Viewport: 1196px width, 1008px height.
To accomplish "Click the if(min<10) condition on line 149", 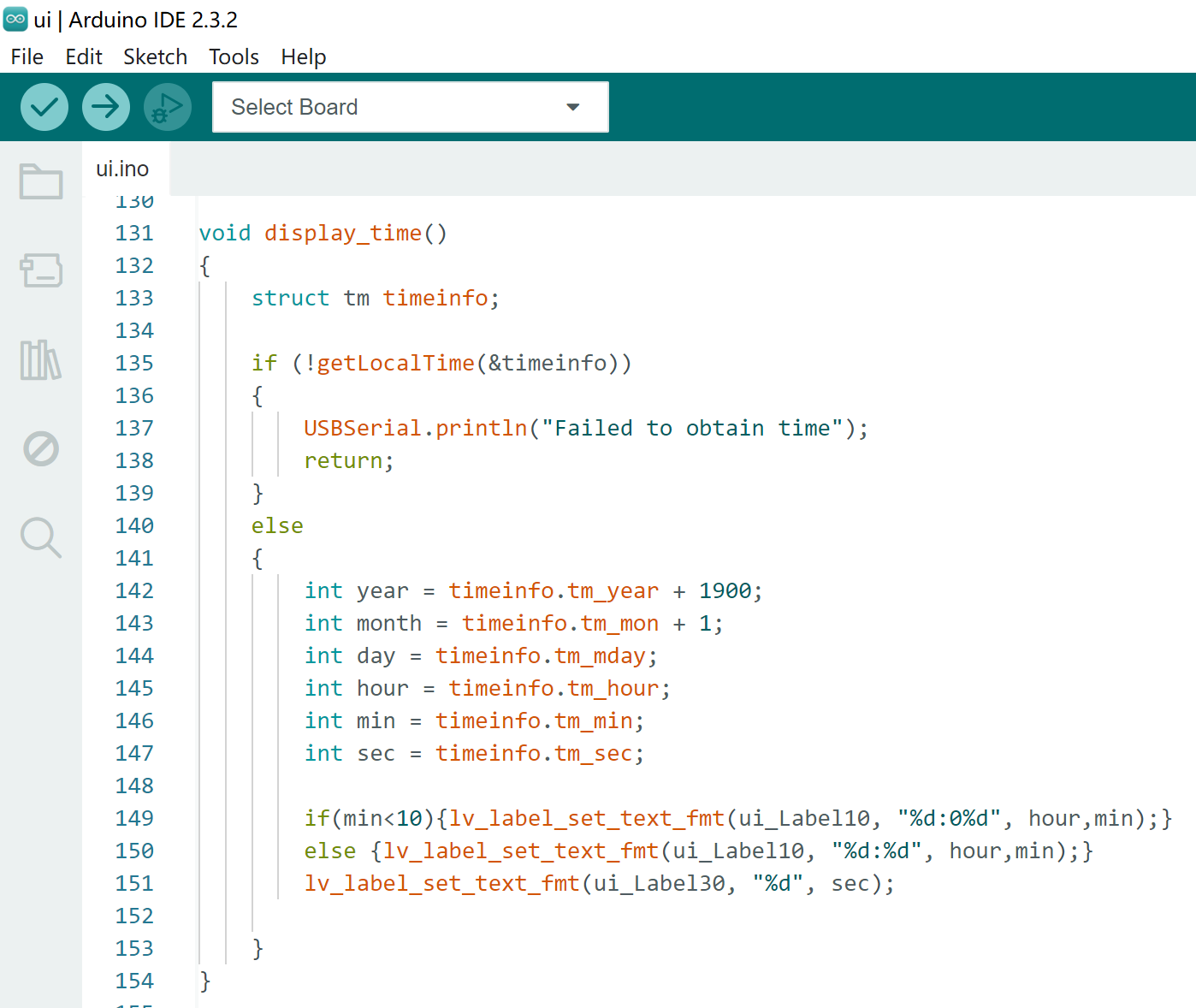I will (370, 818).
